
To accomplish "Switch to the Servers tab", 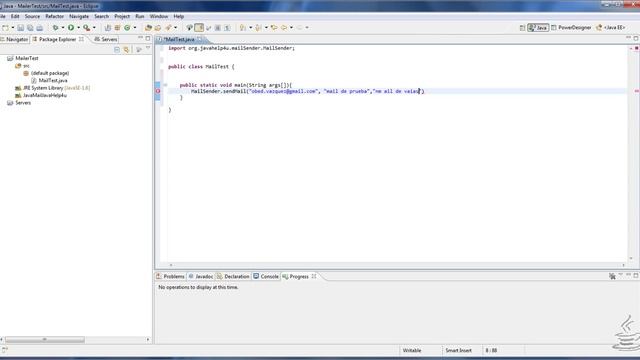I will (x=106, y=39).
